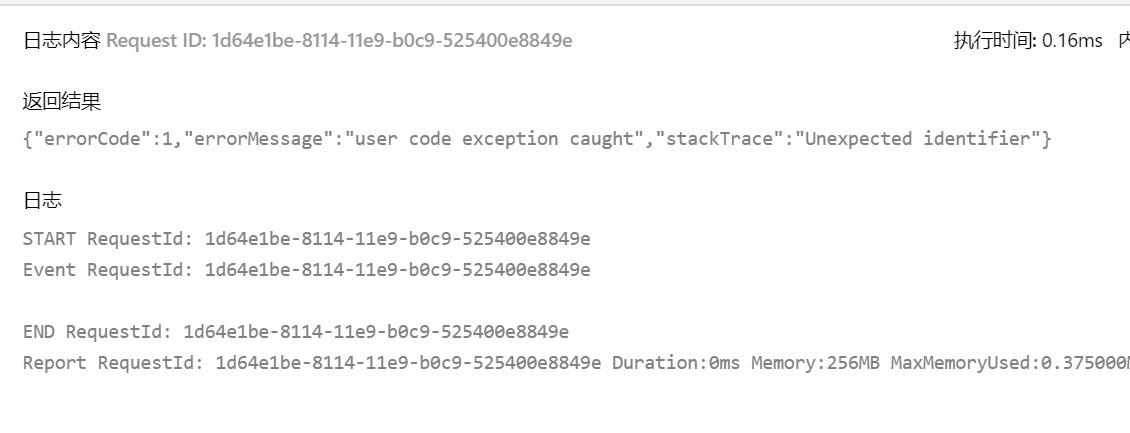Click the 返回结果 section heading
The width and height of the screenshot is (1130, 433).
(x=61, y=102)
